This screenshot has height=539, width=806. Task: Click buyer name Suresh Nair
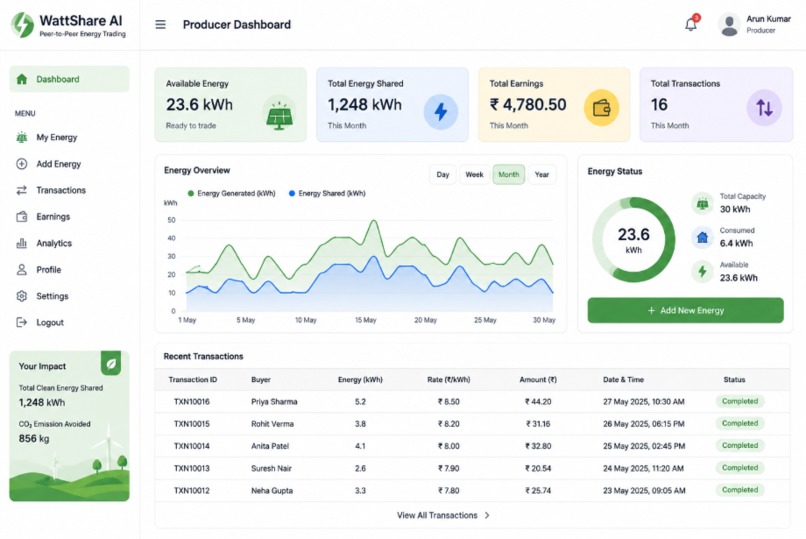click(x=271, y=468)
